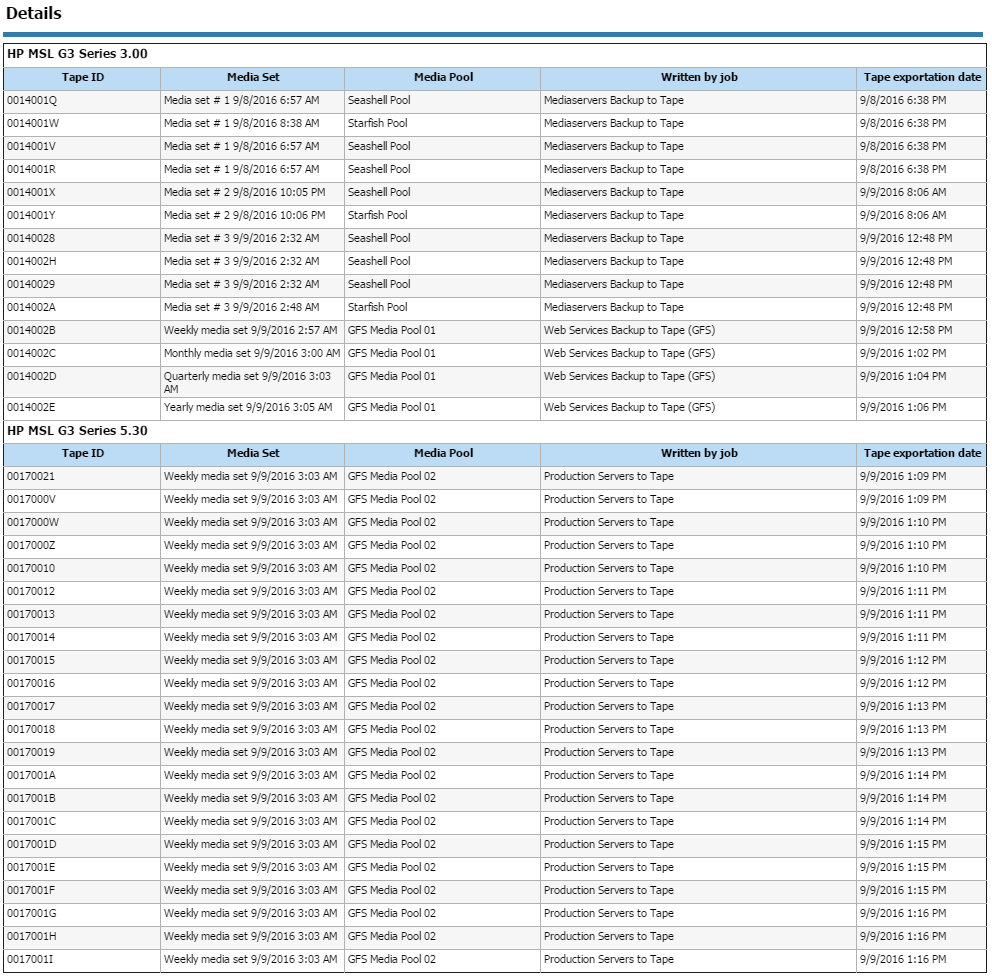
Task: Click Written by job header in Series 5.30 table
Action: pos(698,454)
